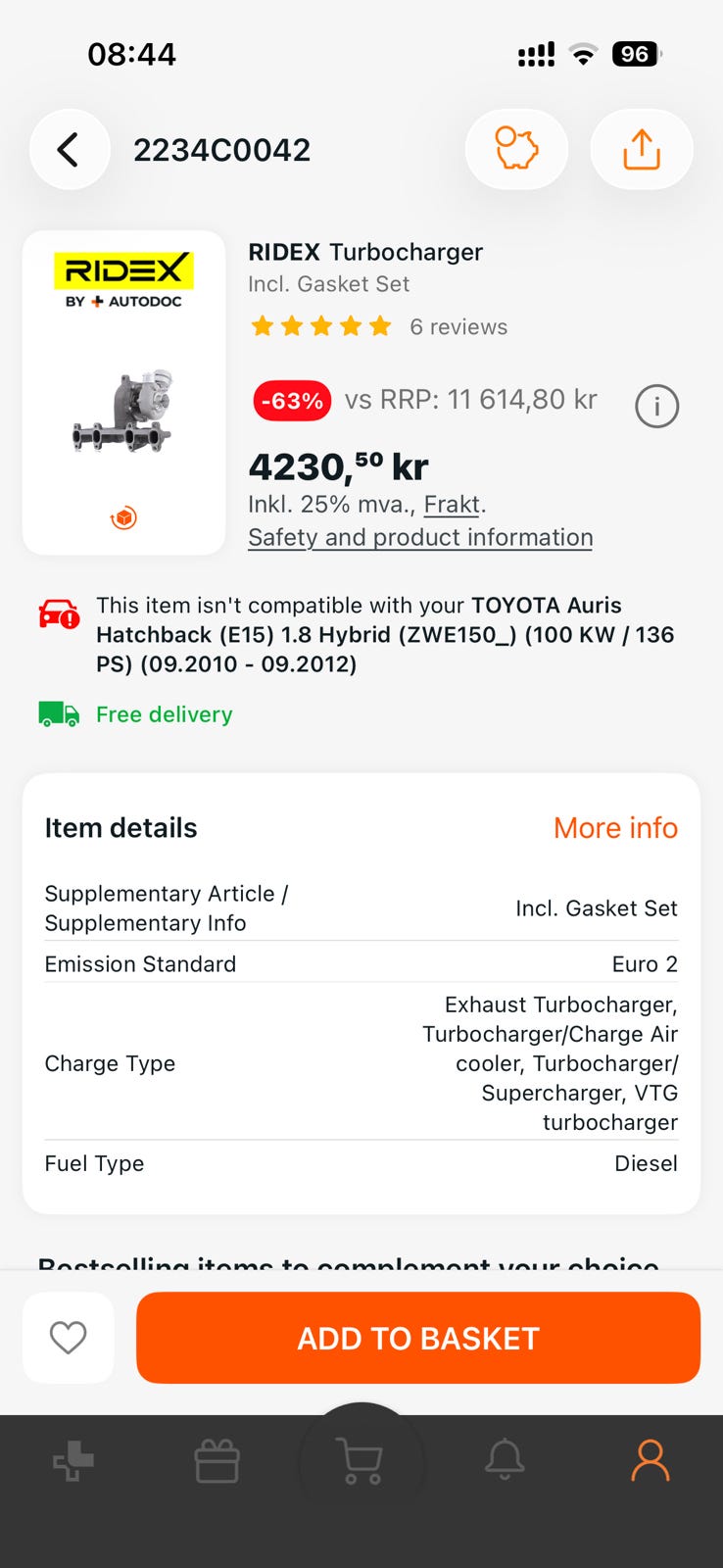Tap the five-star rating

(321, 326)
